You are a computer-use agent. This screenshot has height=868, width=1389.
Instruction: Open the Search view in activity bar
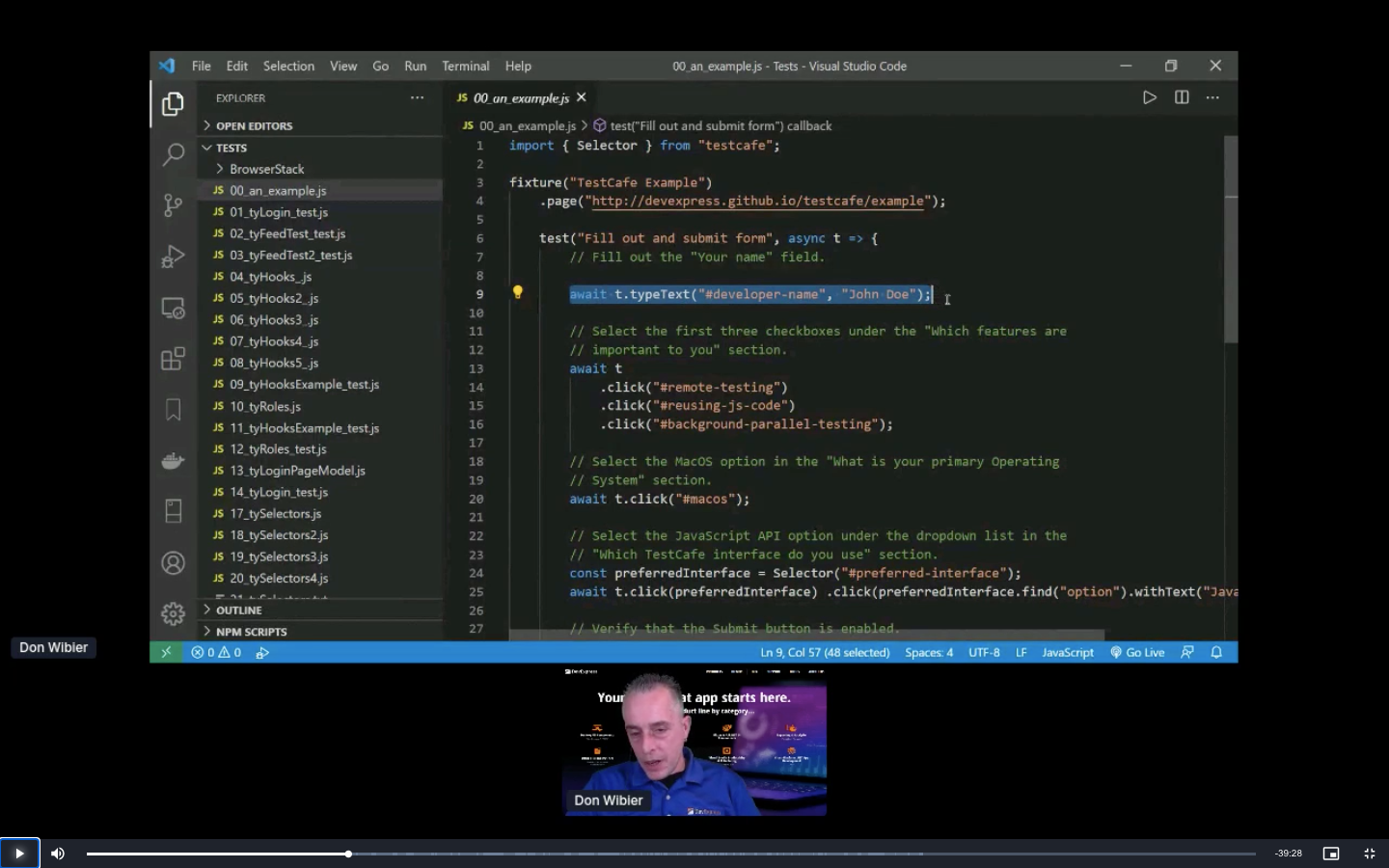173,154
